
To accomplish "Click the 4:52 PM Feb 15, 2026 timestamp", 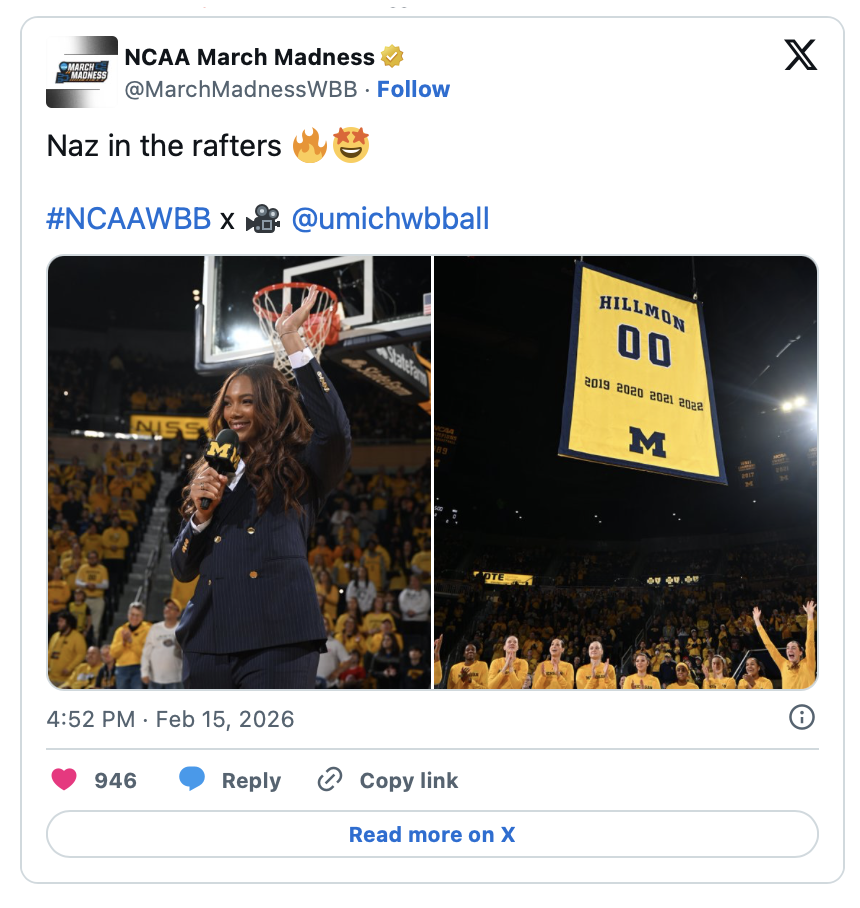I will click(170, 719).
